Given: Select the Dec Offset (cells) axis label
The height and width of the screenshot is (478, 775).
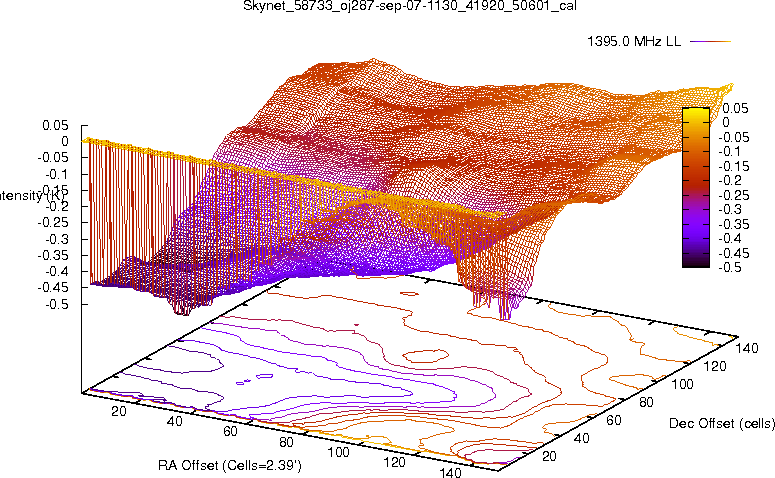Looking at the screenshot, I should tap(722, 423).
